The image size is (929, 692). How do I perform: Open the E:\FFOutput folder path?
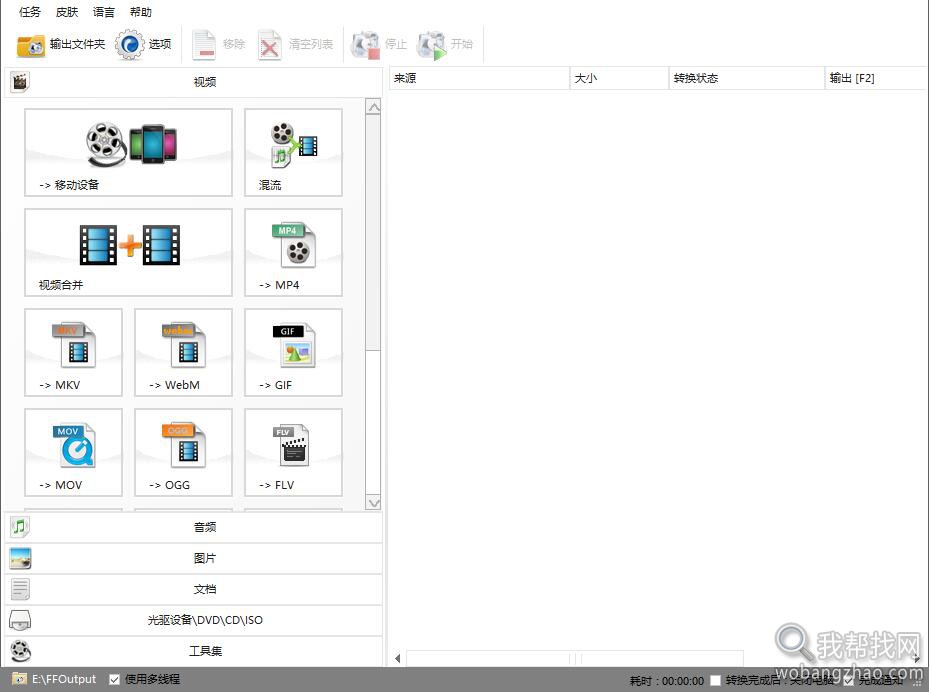click(64, 679)
